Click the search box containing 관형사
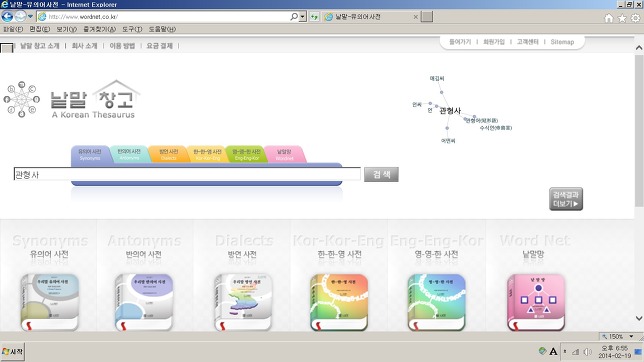Viewport: 644px width, 362px height. (x=187, y=174)
